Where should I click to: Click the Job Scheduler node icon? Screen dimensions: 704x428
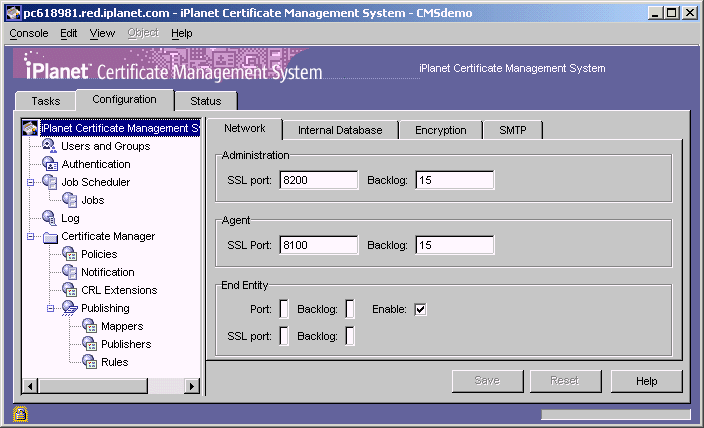click(49, 182)
